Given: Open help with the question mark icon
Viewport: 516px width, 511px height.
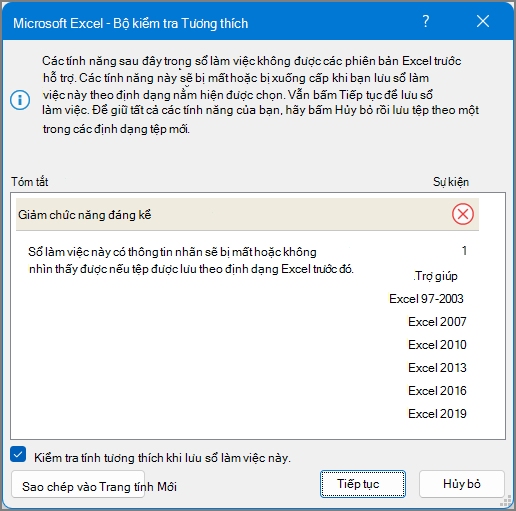Looking at the screenshot, I should (426, 21).
